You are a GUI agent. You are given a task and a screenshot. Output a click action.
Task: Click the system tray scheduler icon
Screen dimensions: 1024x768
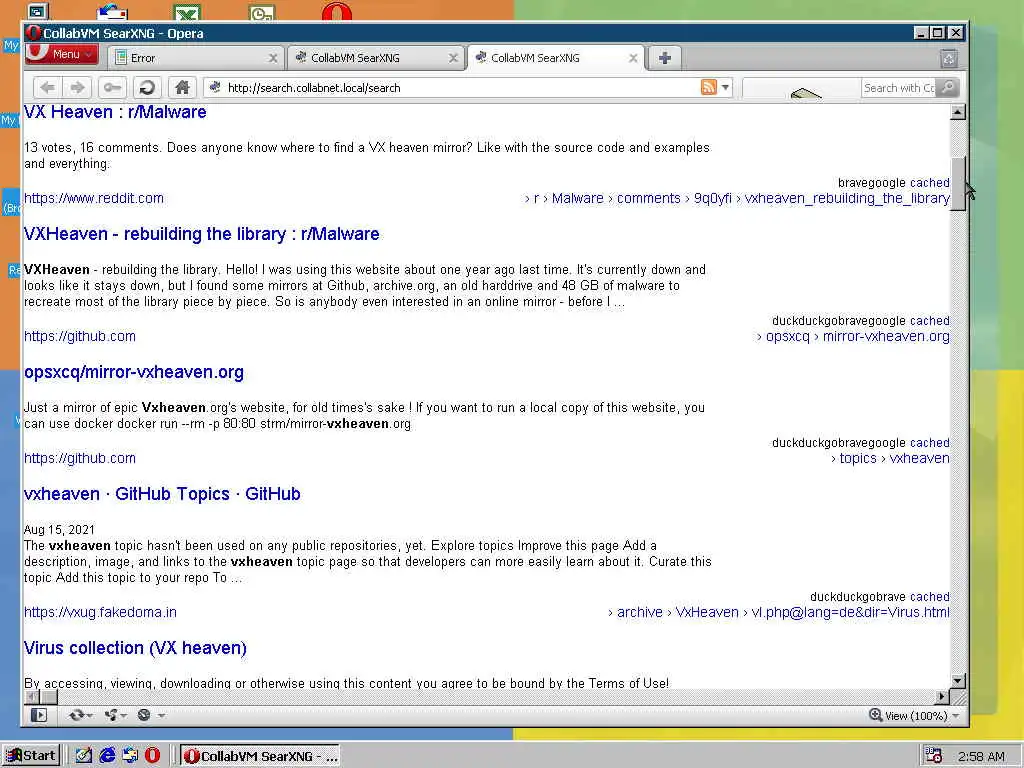933,756
